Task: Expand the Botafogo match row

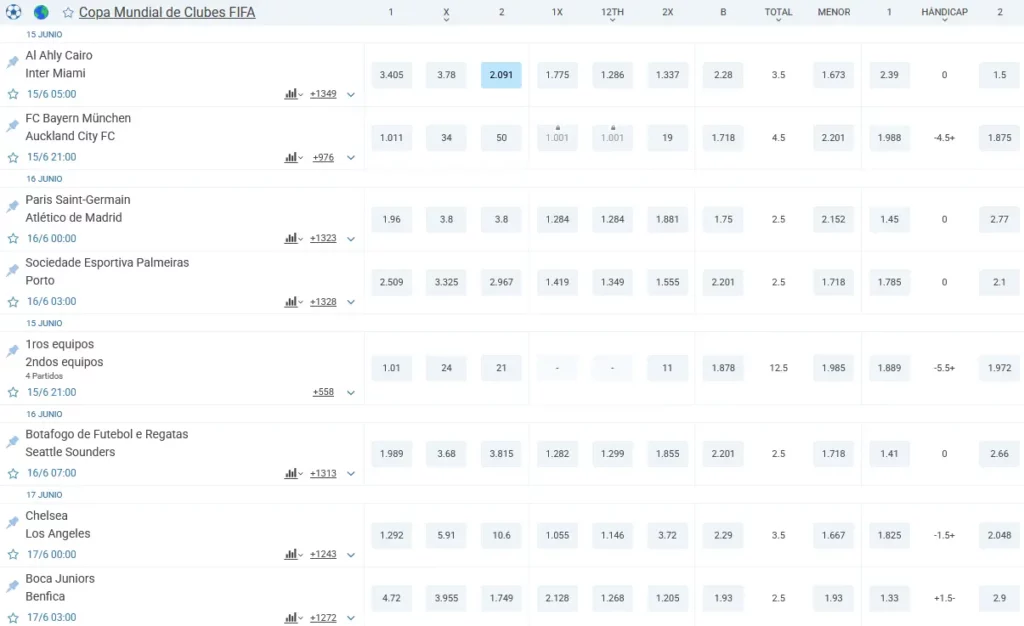Action: [x=351, y=474]
